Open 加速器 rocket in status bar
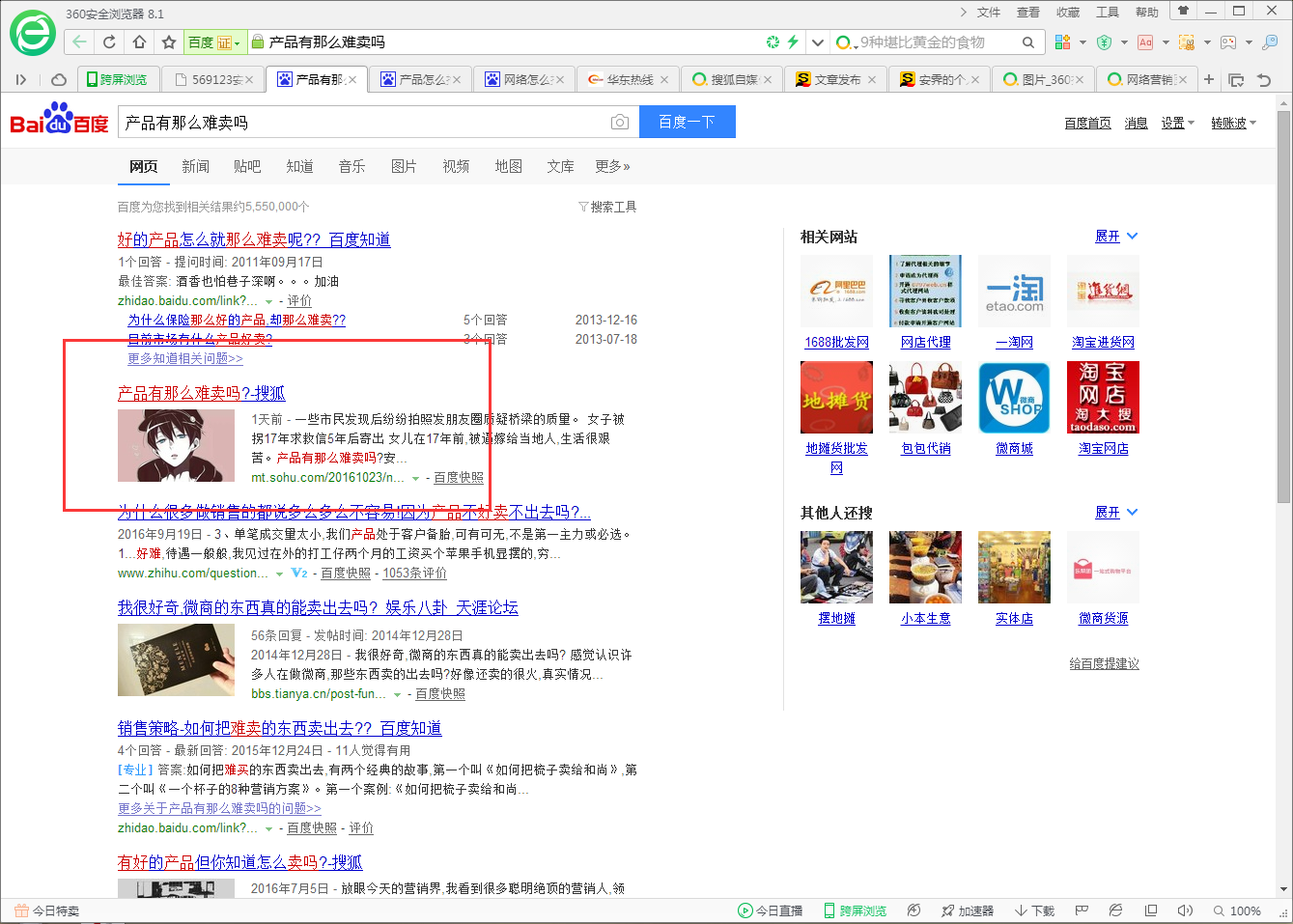This screenshot has height=924, width=1293. [967, 910]
